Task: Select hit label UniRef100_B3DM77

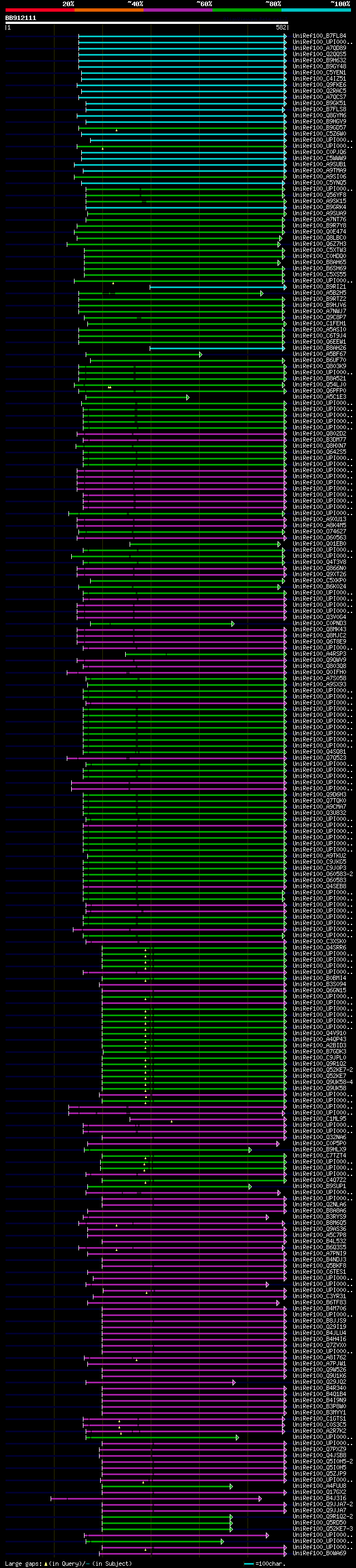Action: click(319, 439)
